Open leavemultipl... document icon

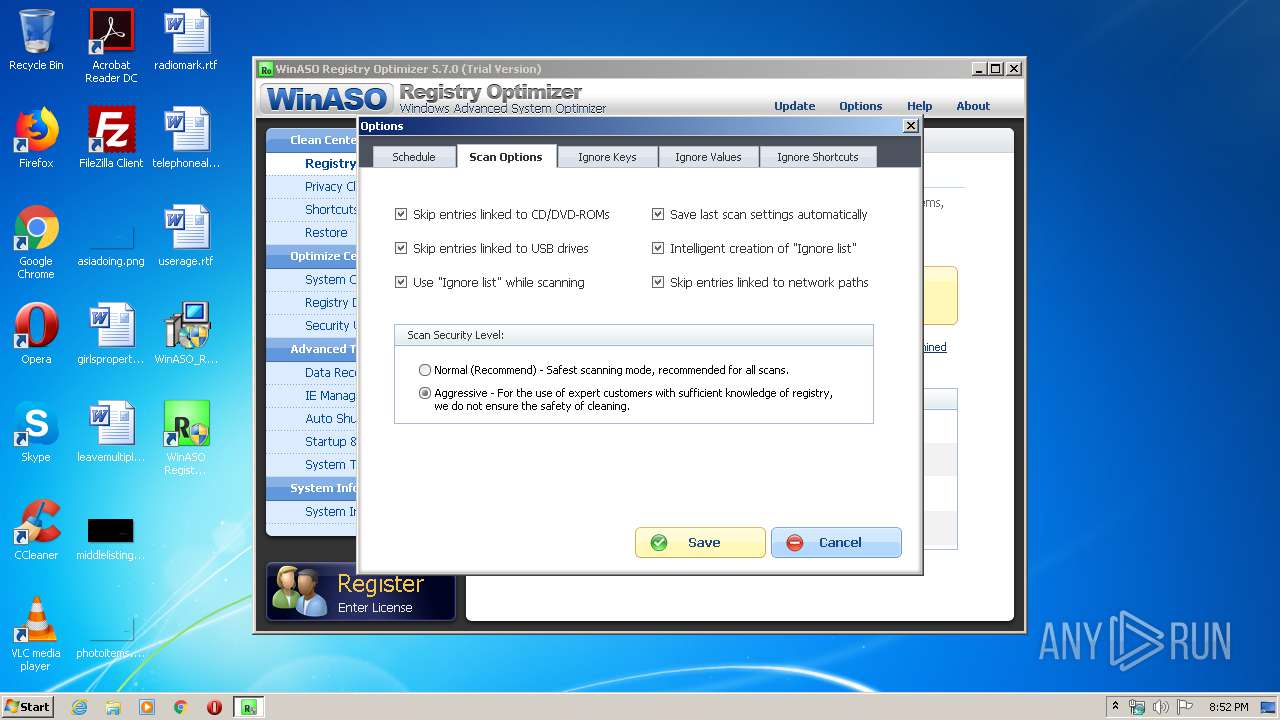(x=111, y=432)
